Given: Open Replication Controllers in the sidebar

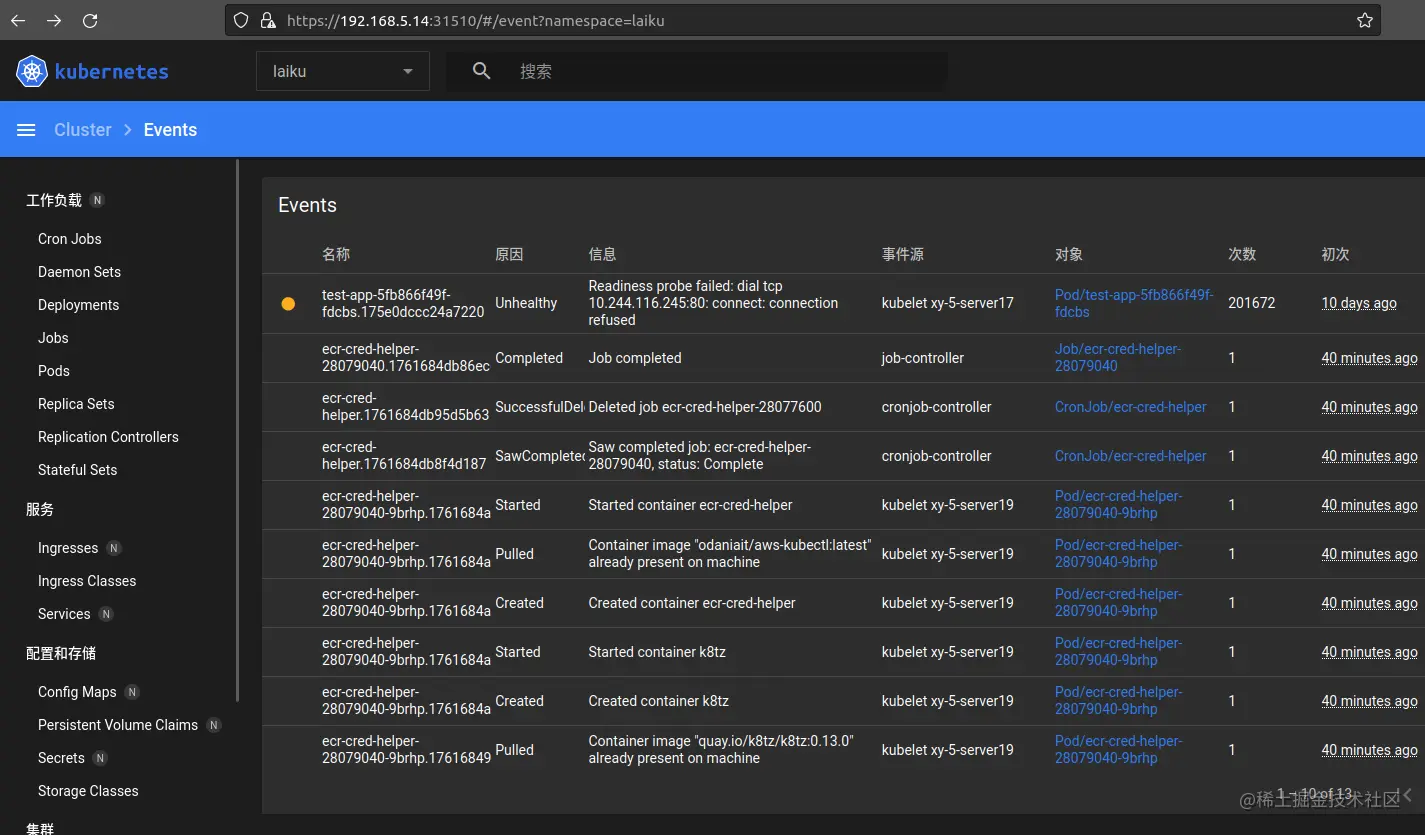Looking at the screenshot, I should click(108, 437).
